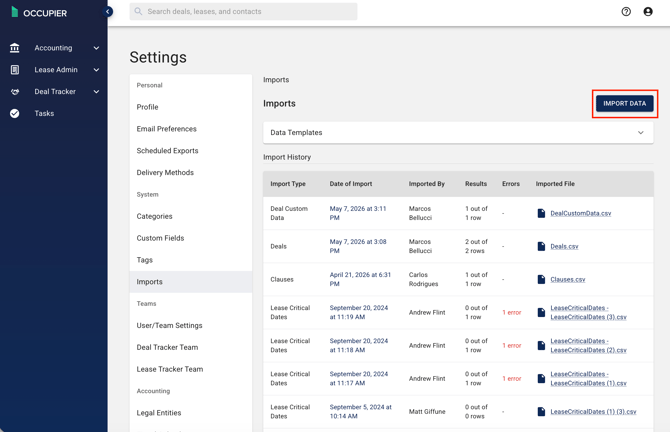
Task: Click the Tasks checkmark circle icon
Action: 15,113
